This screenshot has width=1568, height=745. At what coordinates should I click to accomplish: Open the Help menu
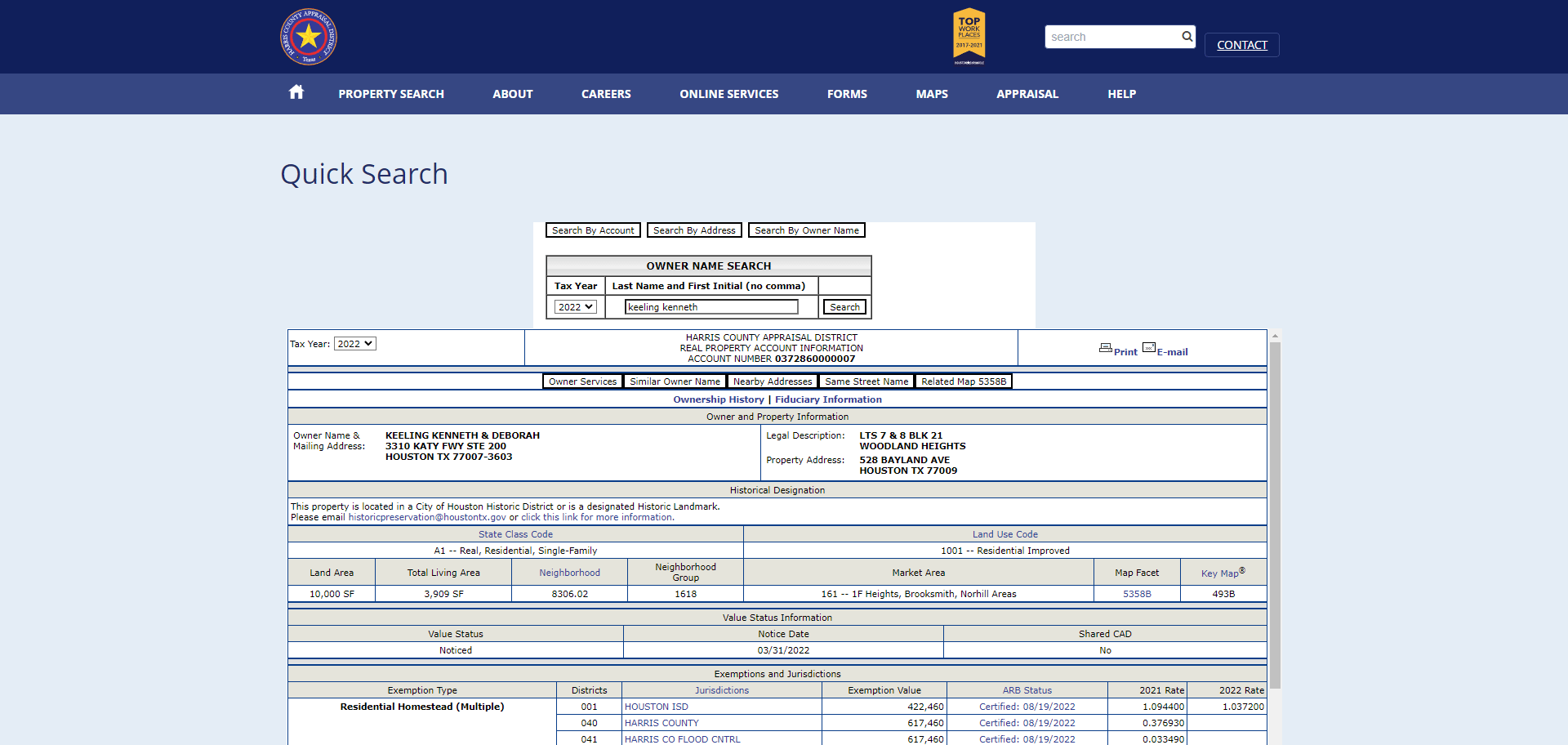[1122, 94]
